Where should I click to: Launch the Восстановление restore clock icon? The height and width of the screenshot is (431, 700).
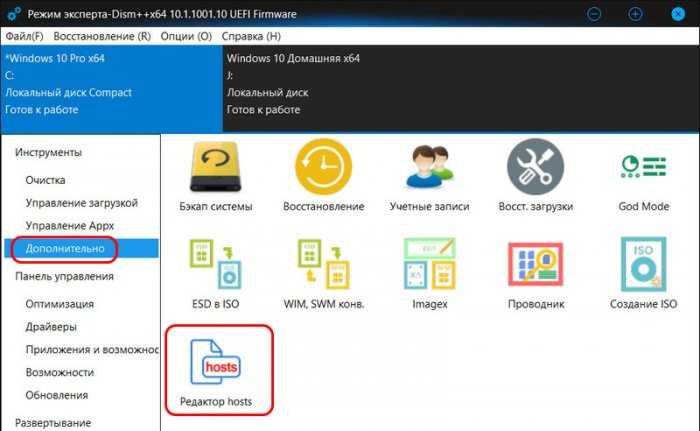pyautogui.click(x=324, y=167)
